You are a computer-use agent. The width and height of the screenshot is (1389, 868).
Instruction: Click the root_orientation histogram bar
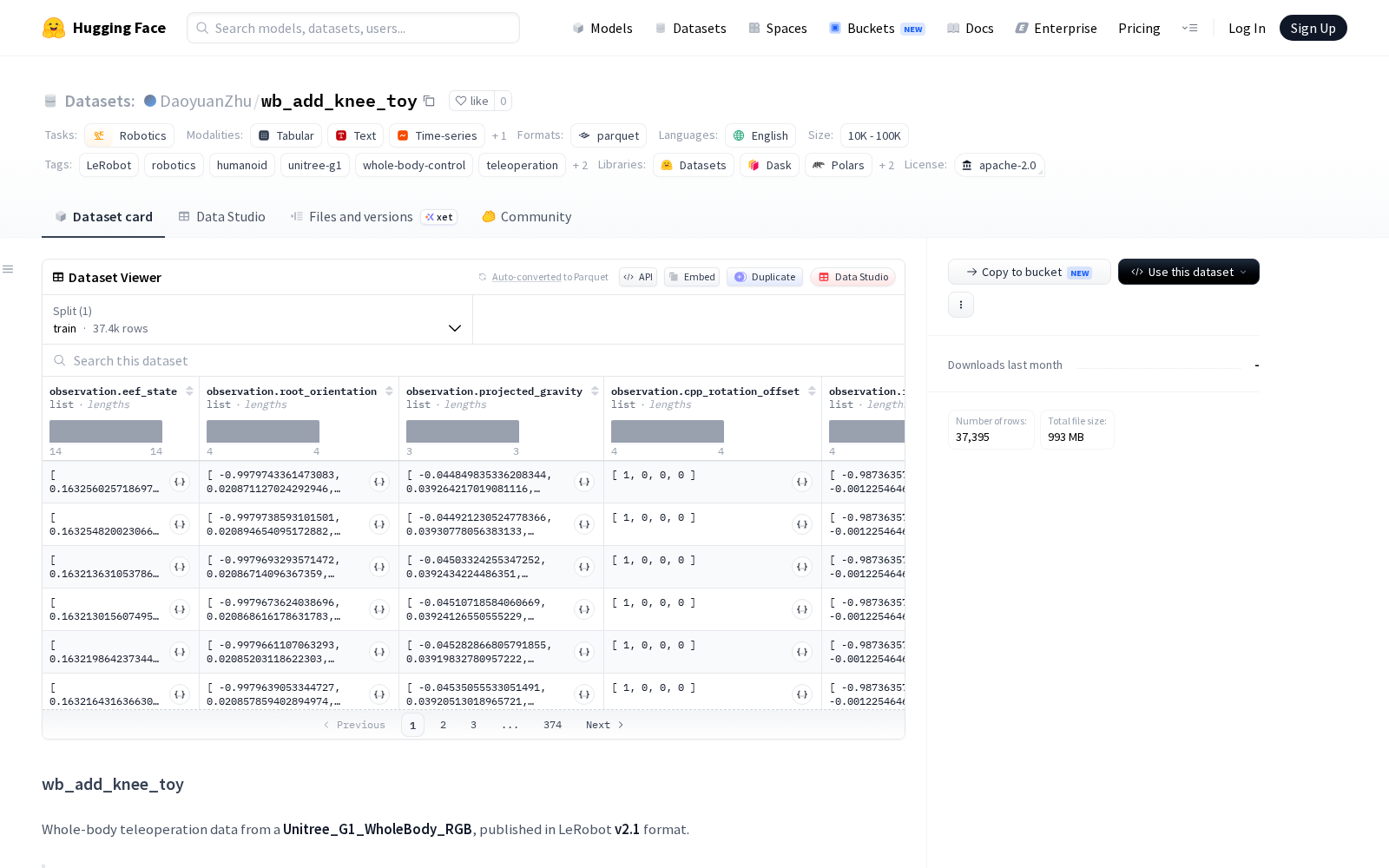[x=263, y=431]
